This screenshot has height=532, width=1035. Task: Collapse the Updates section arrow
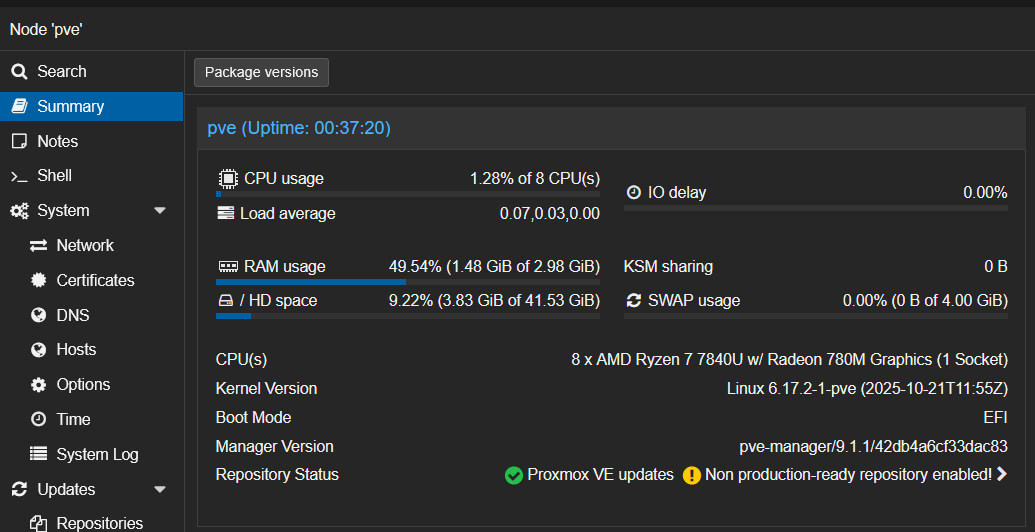pos(160,490)
